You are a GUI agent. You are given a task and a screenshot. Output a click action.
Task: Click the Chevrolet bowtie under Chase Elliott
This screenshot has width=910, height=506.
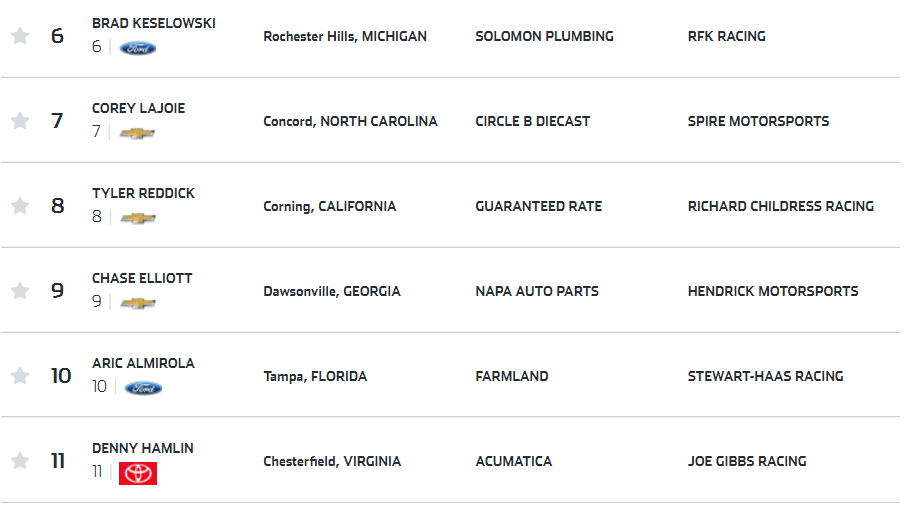[x=138, y=303]
